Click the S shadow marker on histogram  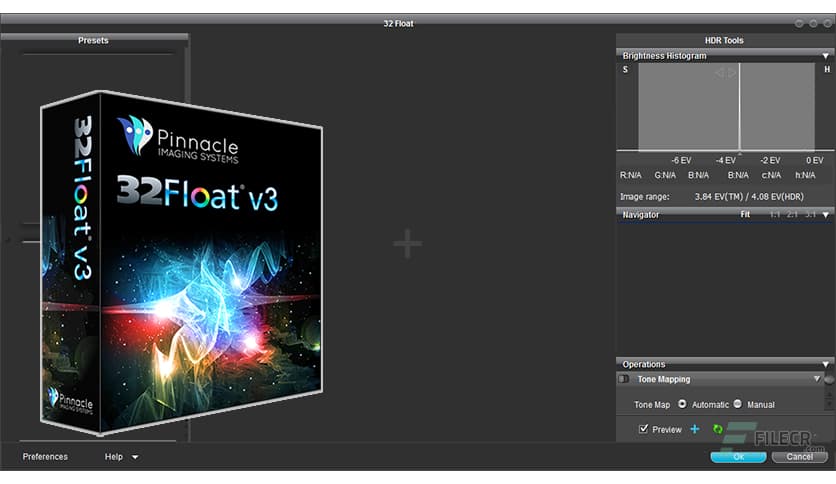[626, 69]
